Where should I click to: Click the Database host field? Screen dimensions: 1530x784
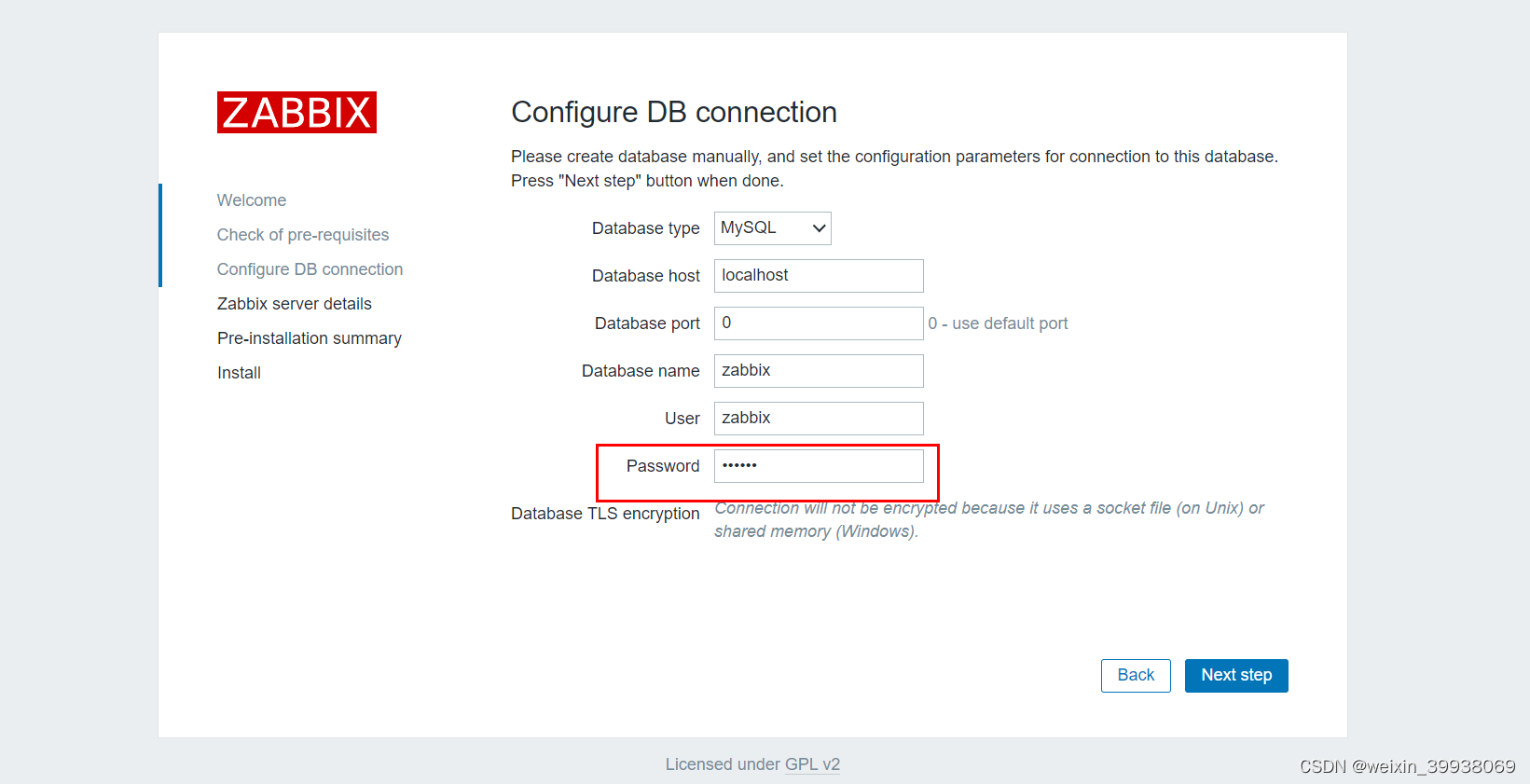[819, 276]
